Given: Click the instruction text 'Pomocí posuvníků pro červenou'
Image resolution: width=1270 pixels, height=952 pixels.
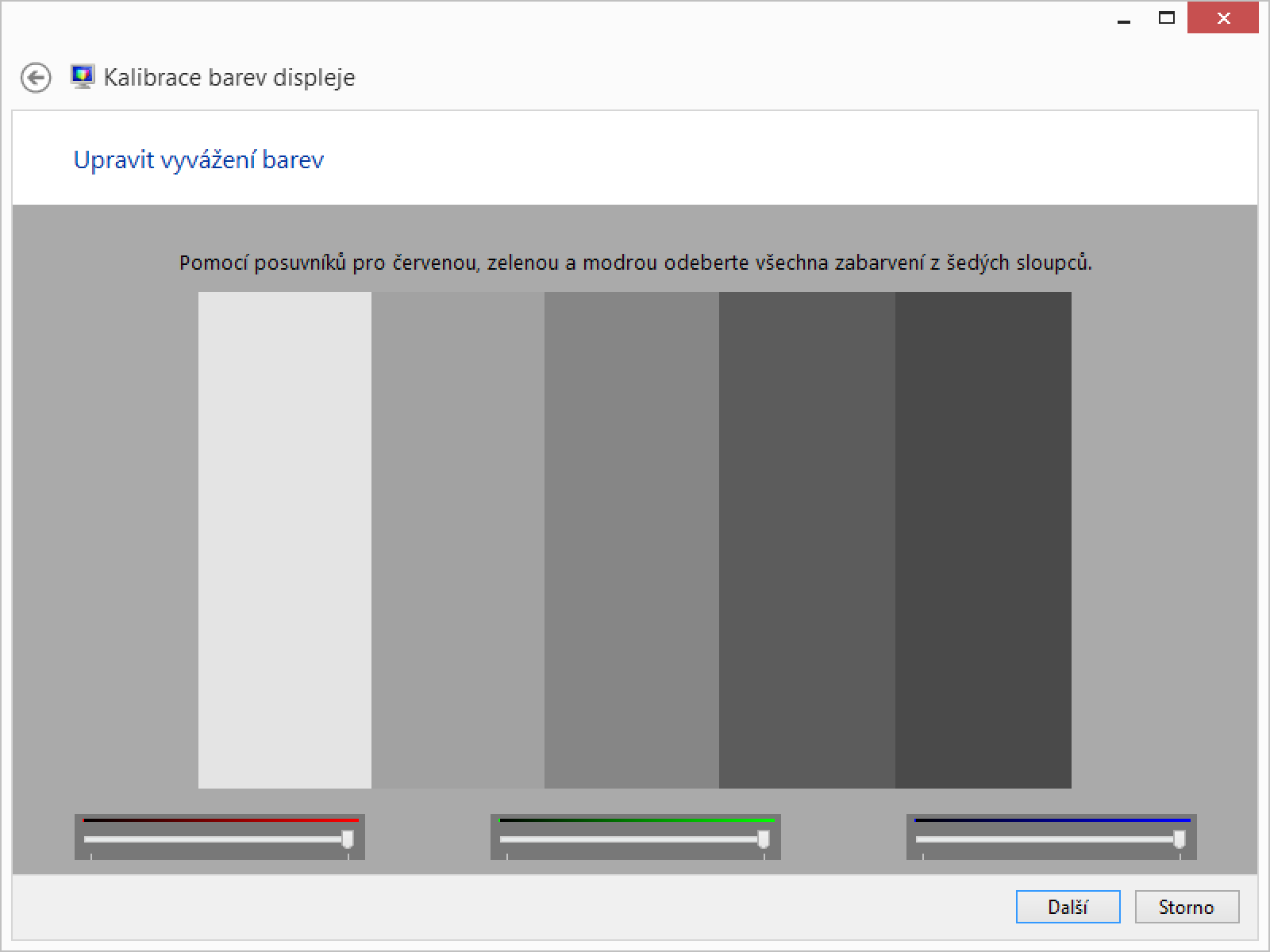Looking at the screenshot, I should click(329, 263).
